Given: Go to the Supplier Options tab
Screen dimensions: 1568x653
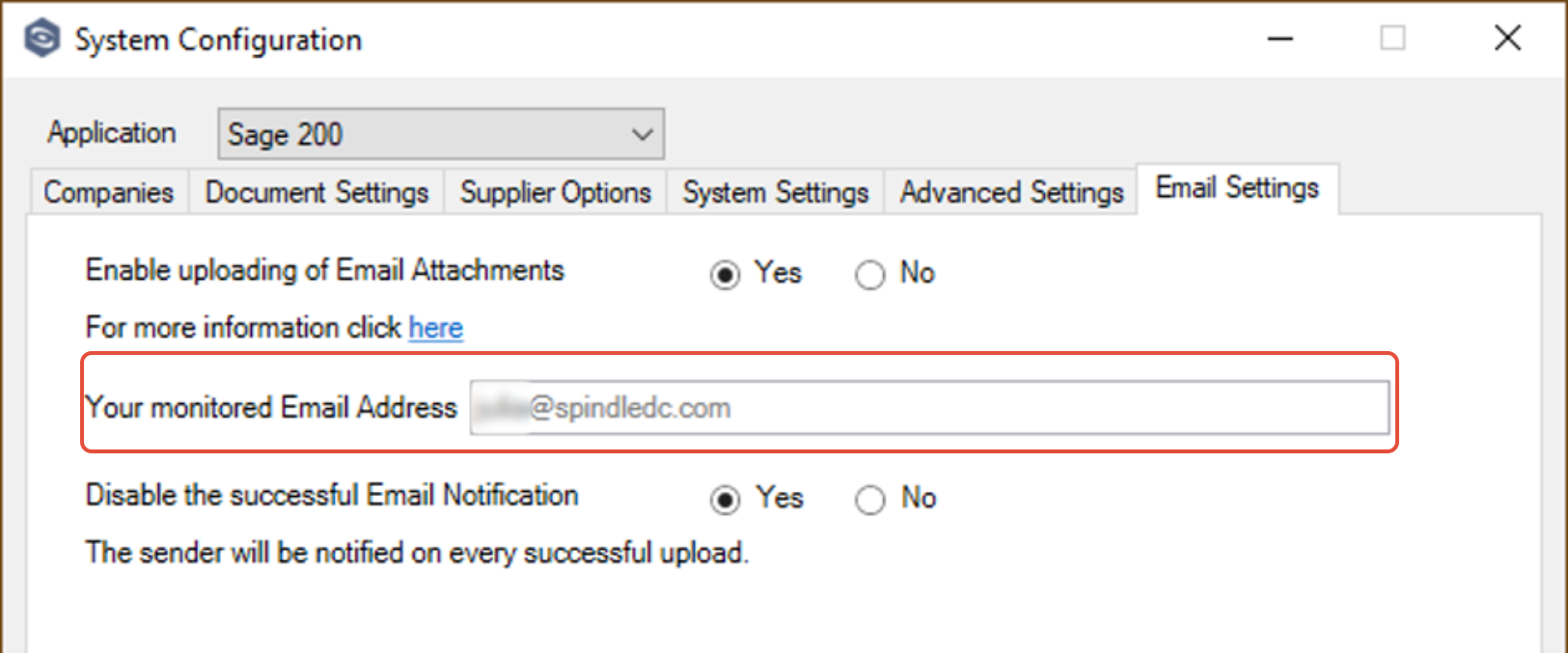Looking at the screenshot, I should pyautogui.click(x=556, y=192).
